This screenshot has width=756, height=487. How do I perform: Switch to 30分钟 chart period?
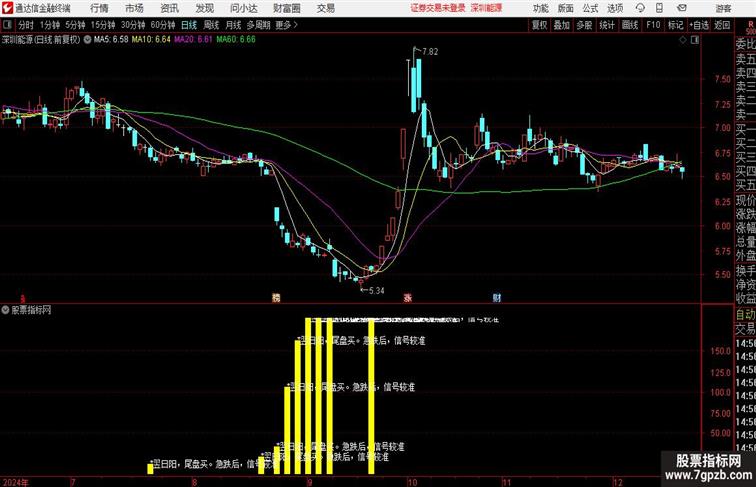point(133,25)
